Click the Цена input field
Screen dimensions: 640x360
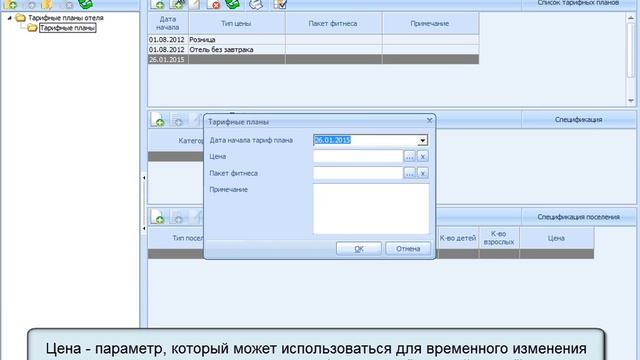pos(358,156)
